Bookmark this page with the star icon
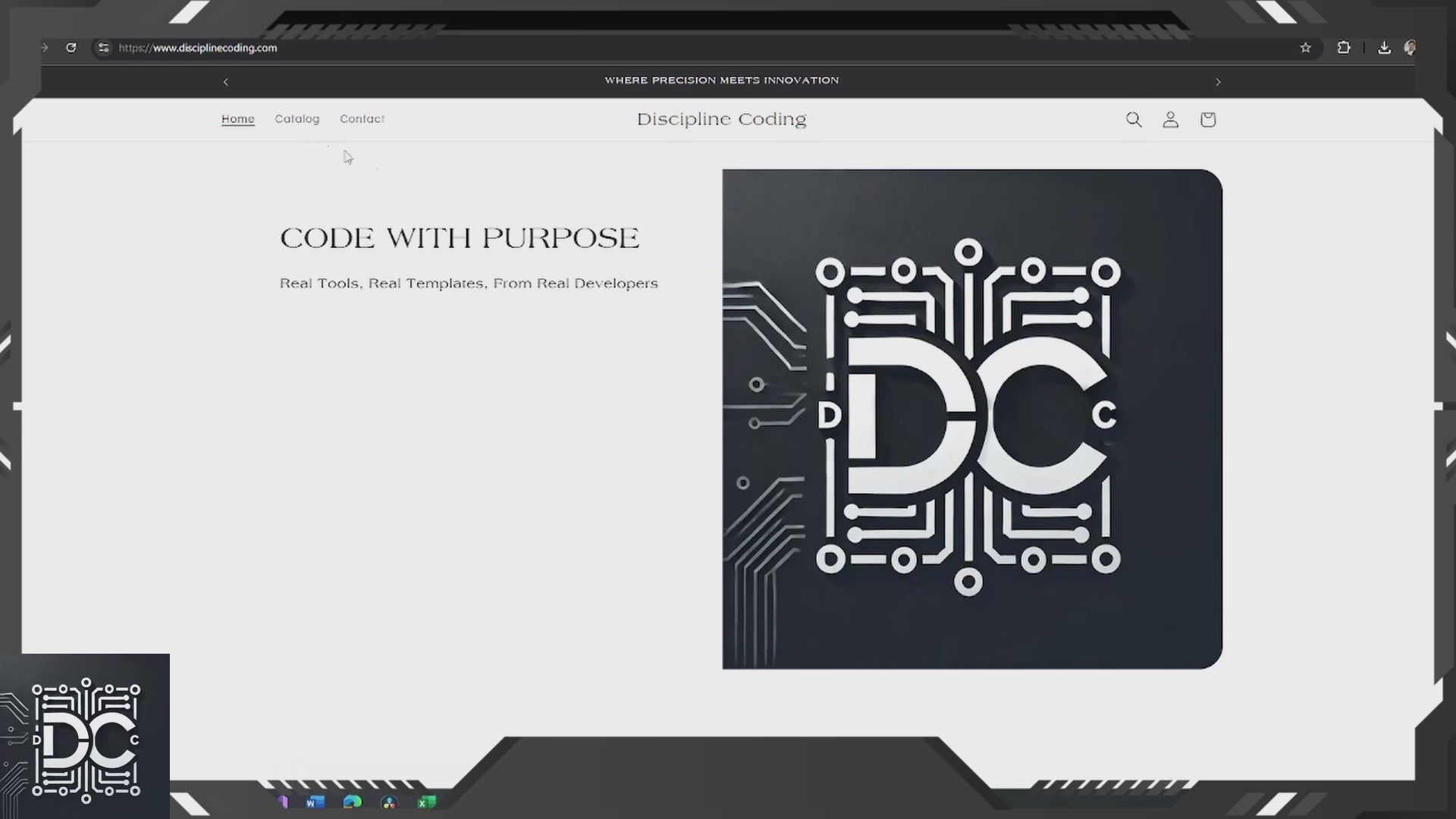 [x=1305, y=48]
